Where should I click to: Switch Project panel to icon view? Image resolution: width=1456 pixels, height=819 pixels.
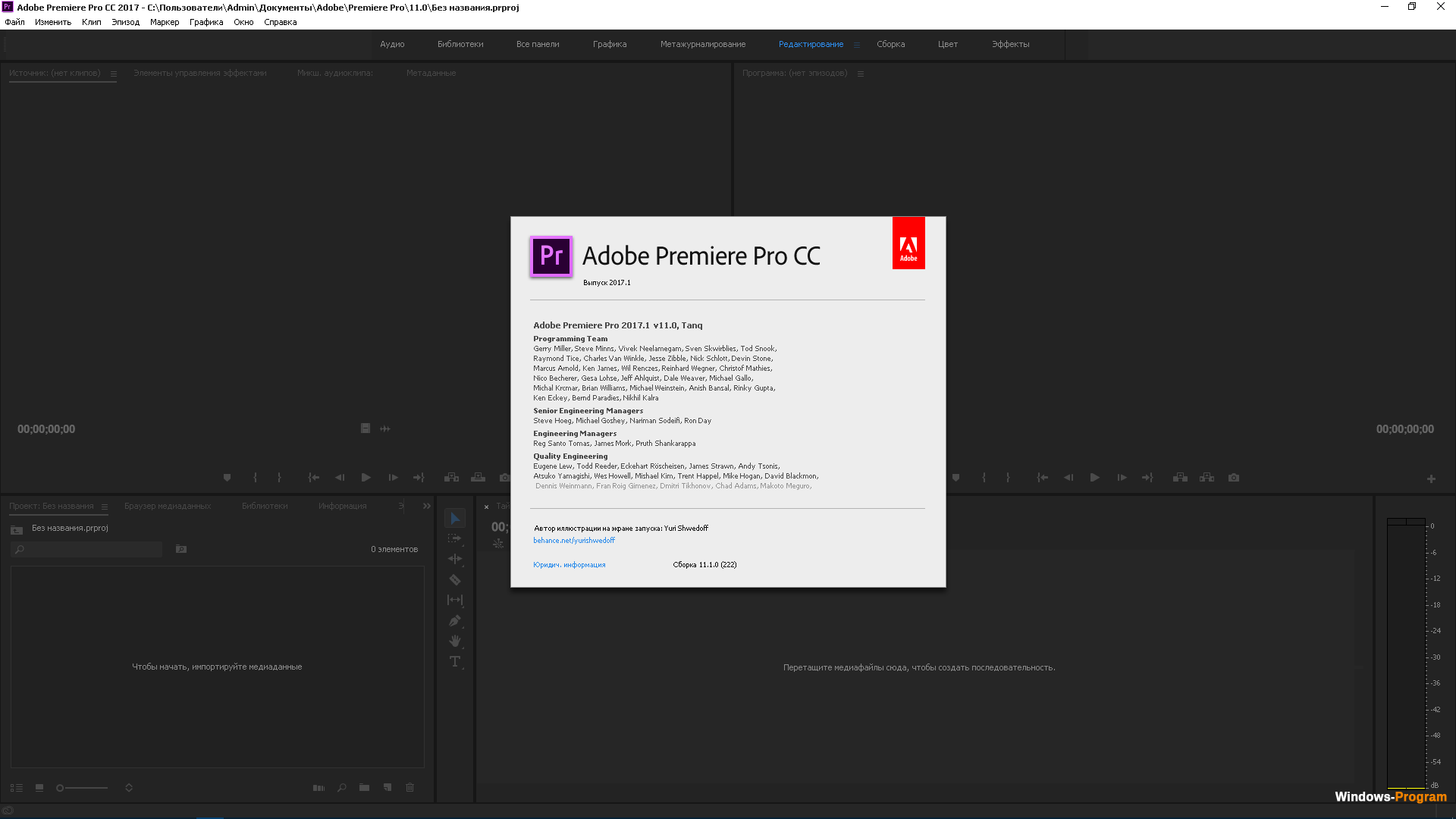pyautogui.click(x=39, y=788)
